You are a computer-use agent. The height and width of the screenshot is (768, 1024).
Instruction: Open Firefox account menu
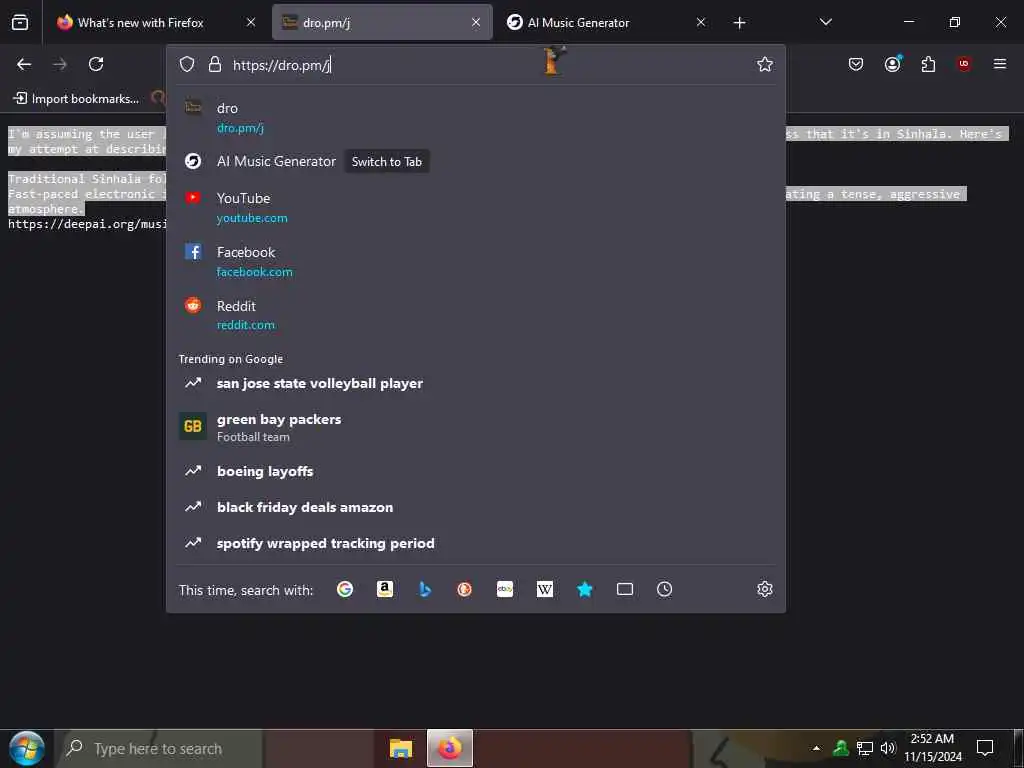tap(893, 64)
